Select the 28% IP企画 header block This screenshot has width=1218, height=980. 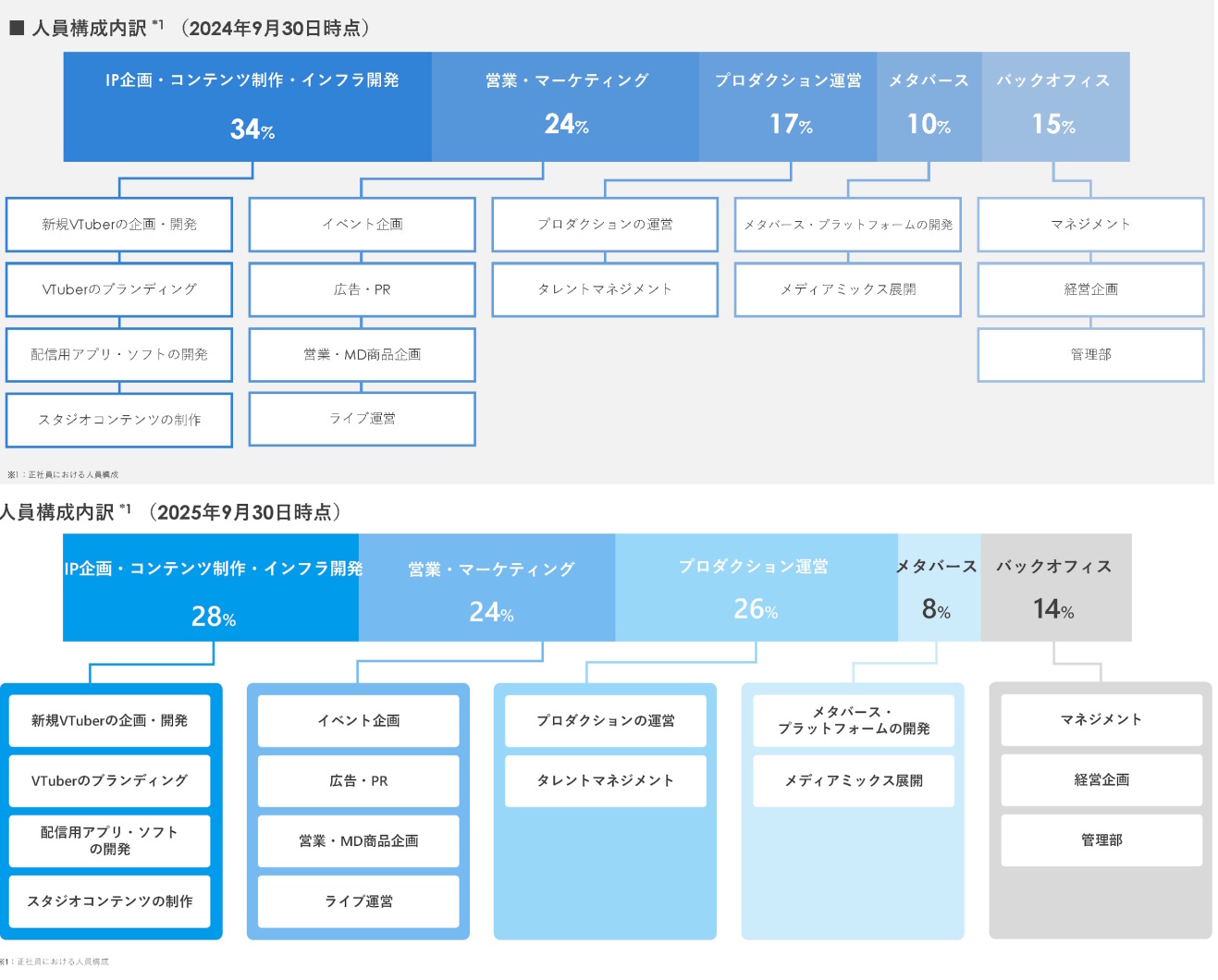(211, 588)
